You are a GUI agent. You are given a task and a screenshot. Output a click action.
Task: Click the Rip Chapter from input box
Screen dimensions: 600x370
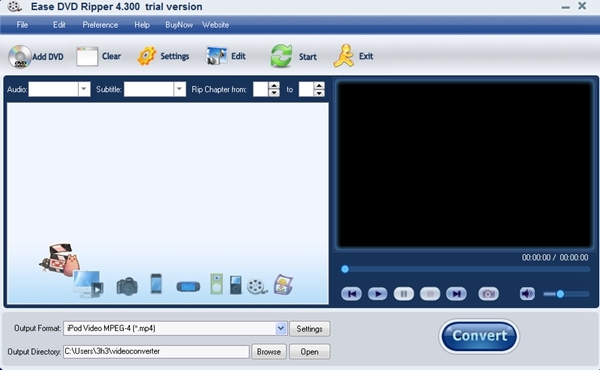coord(261,90)
